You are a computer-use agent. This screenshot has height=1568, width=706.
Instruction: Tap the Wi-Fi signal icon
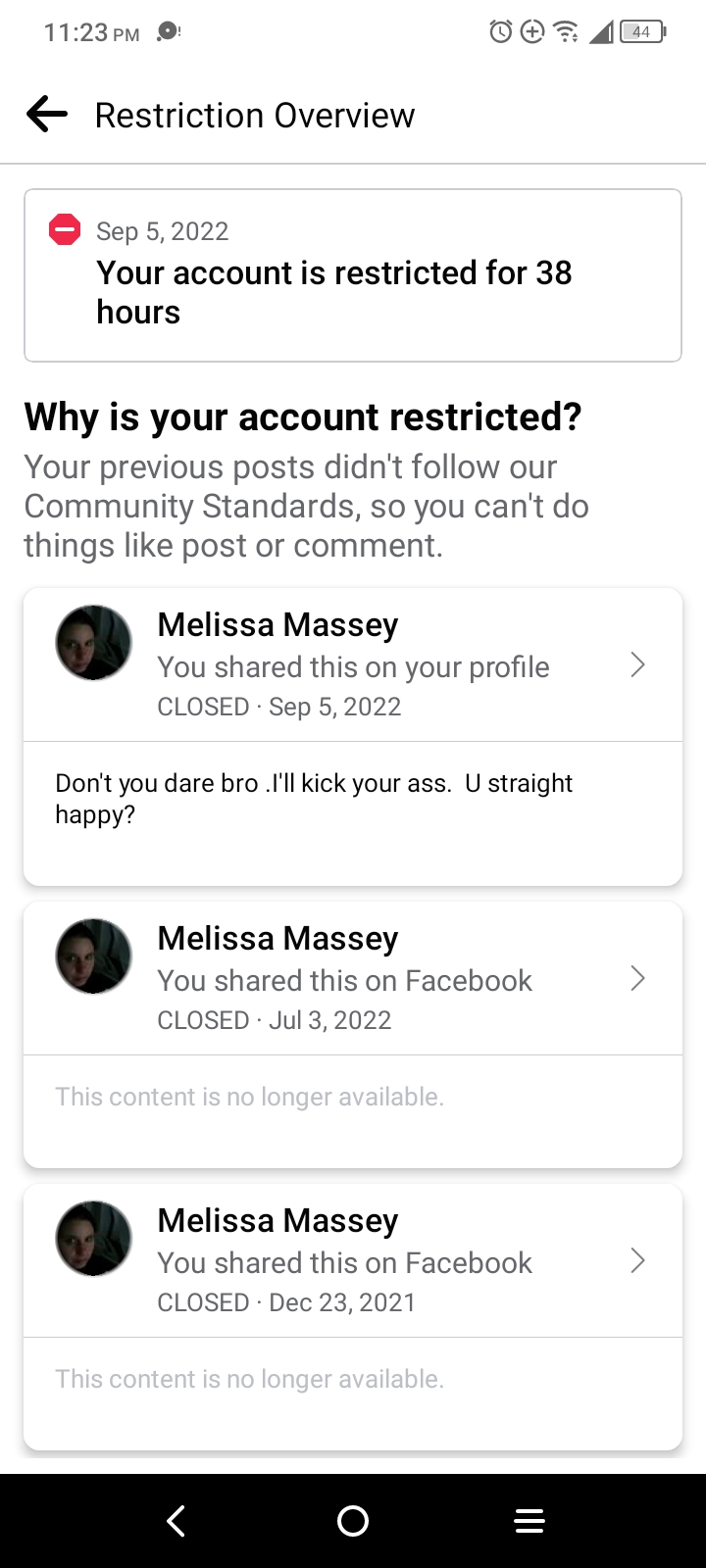tap(565, 31)
